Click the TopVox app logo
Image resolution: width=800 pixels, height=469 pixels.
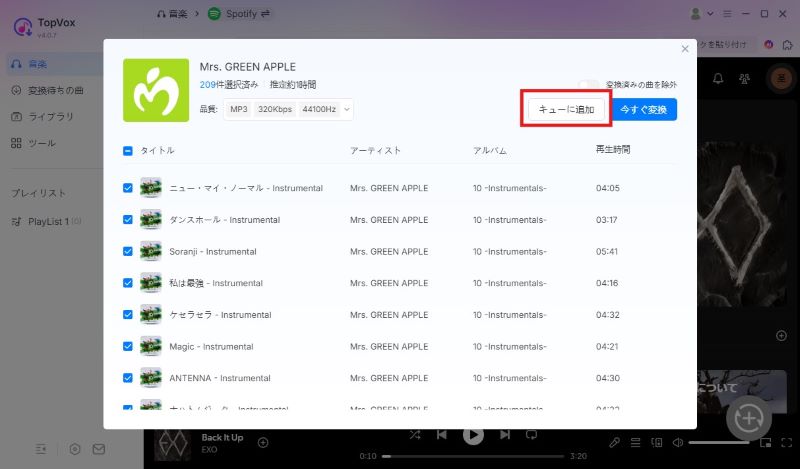22,27
